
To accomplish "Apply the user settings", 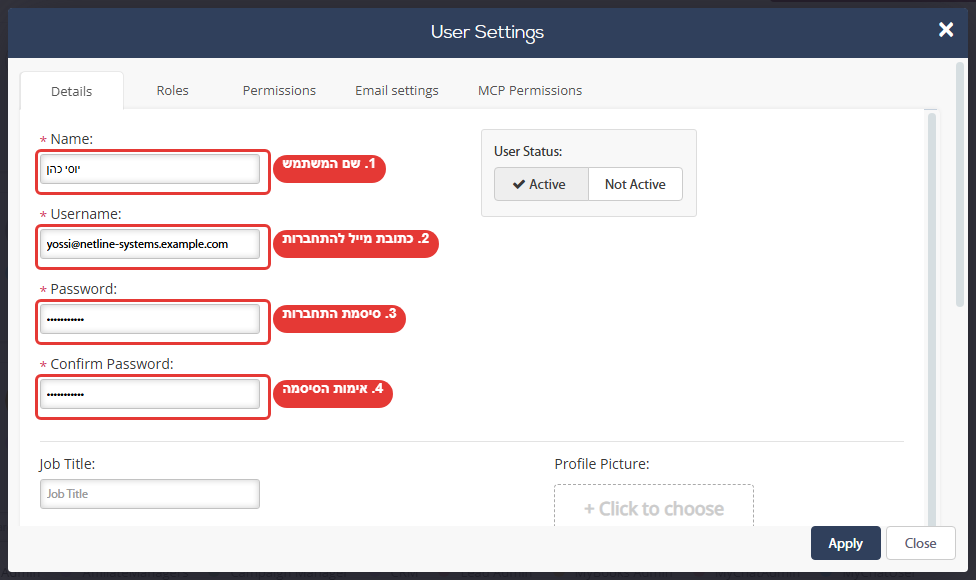I will [845, 543].
